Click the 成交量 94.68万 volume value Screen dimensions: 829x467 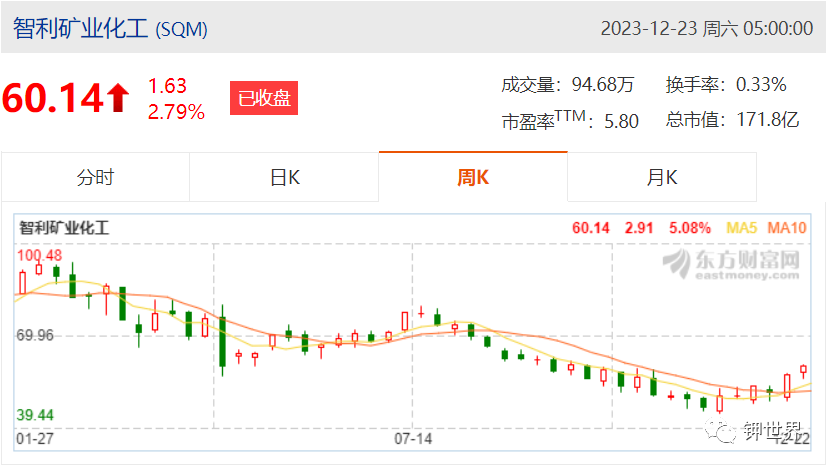[x=603, y=85]
